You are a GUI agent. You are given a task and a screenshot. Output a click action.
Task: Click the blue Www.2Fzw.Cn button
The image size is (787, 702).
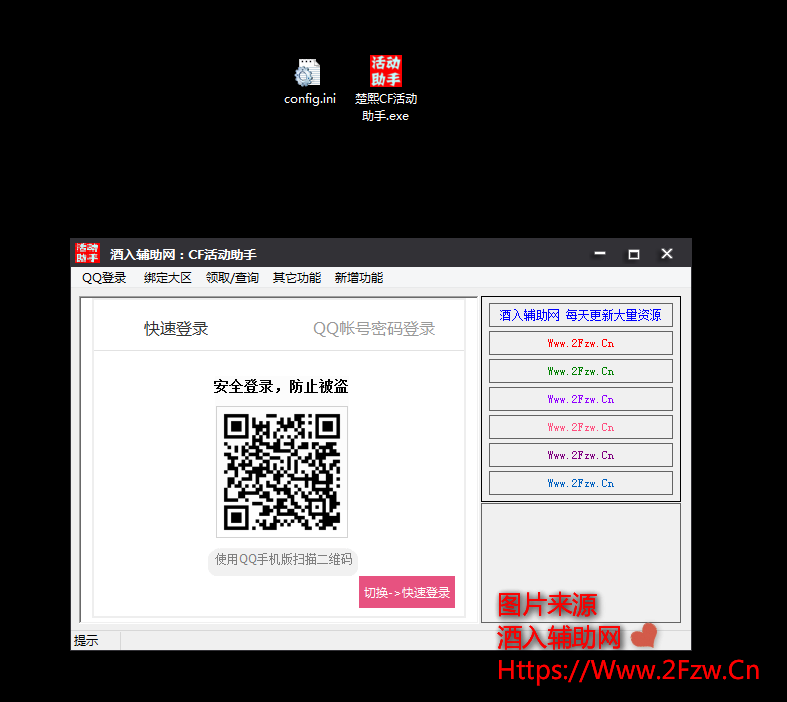(581, 484)
